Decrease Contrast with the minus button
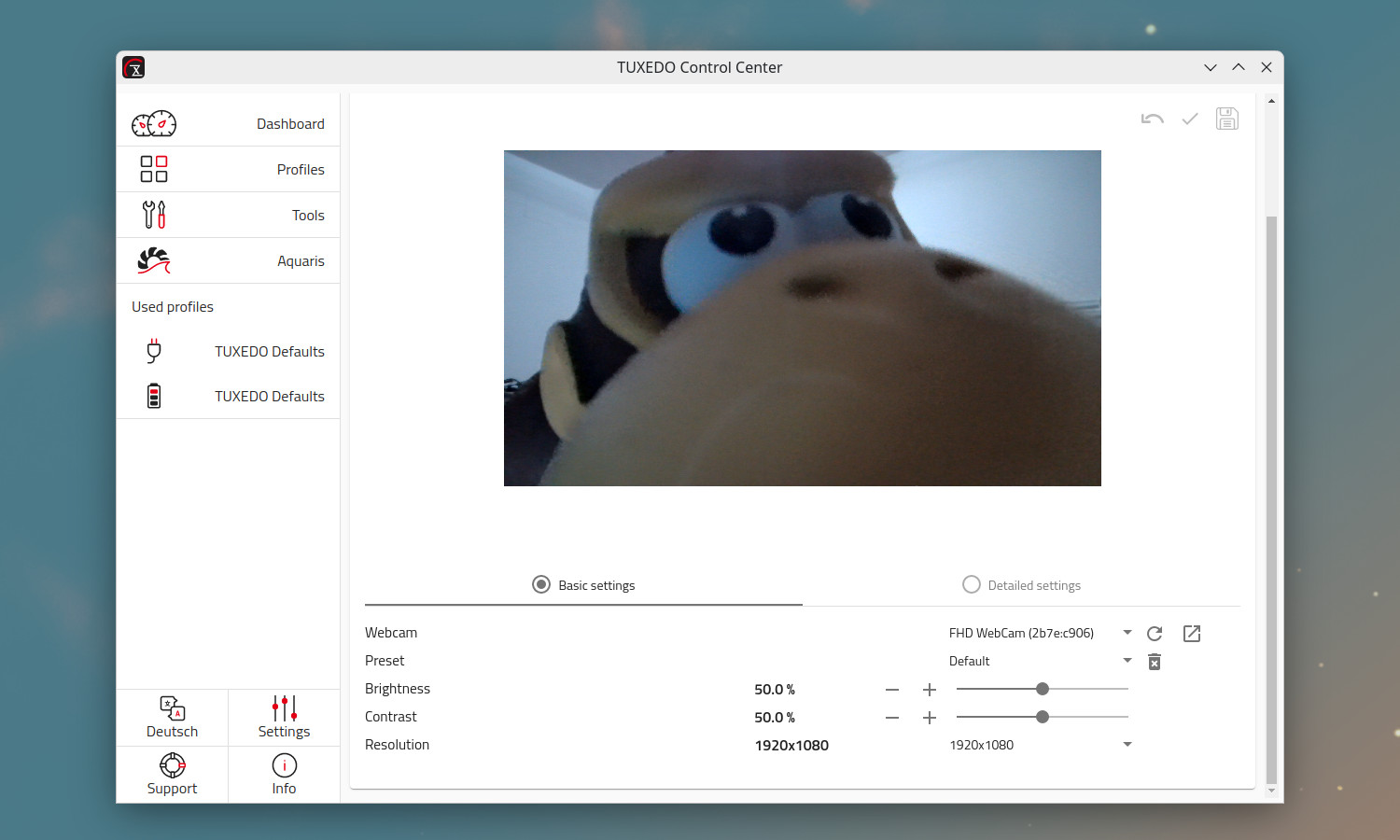Screen dimensions: 1400x840 [x=892, y=718]
